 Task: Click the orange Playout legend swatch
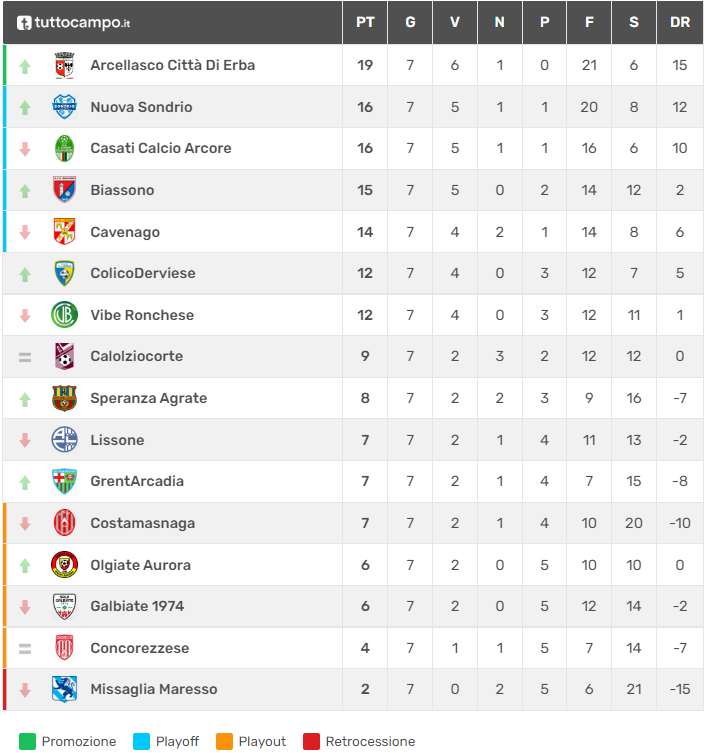pos(224,741)
